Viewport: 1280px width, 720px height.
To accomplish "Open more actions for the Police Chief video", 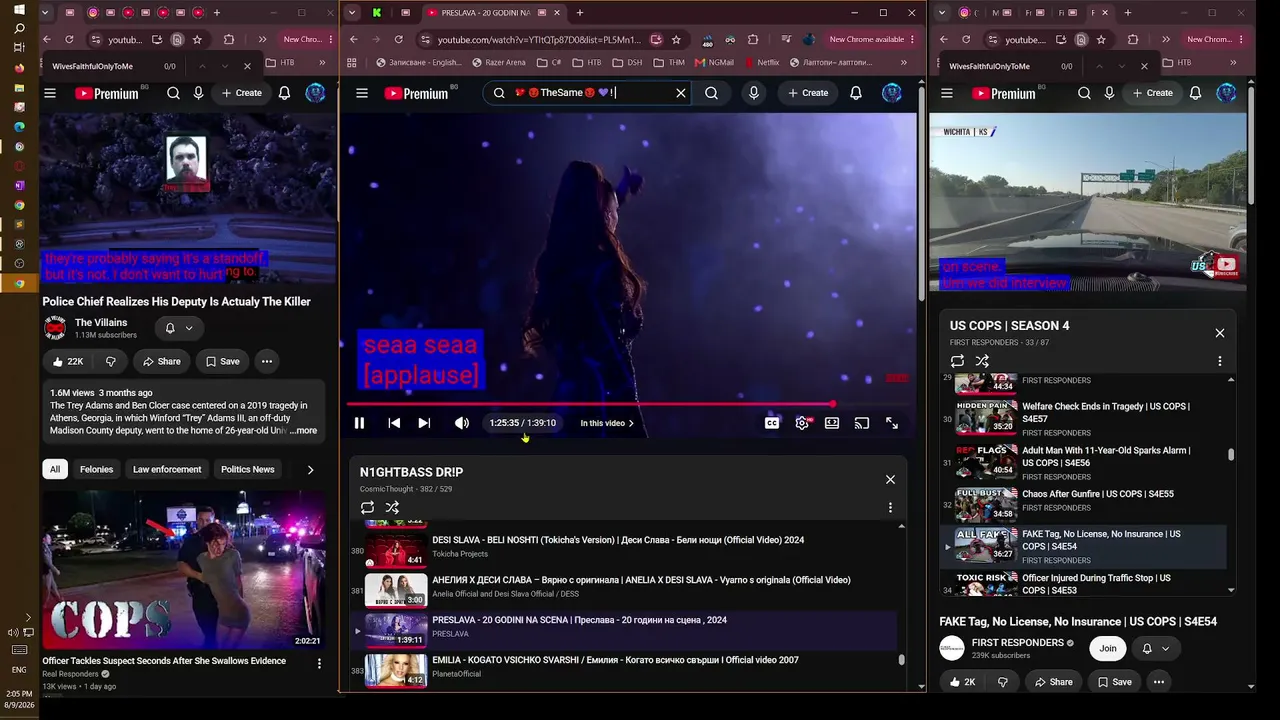I will click(266, 361).
